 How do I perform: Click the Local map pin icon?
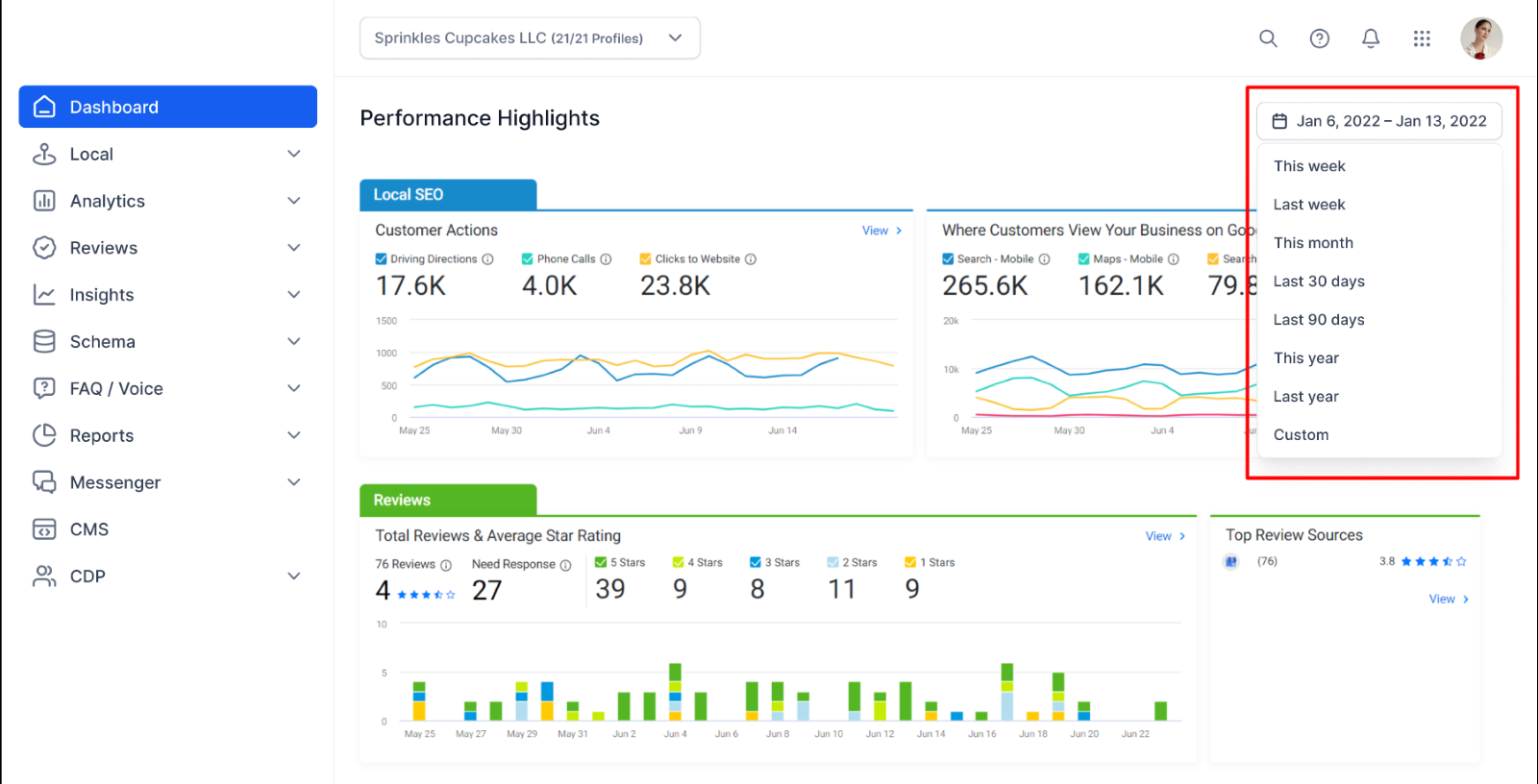(x=44, y=154)
